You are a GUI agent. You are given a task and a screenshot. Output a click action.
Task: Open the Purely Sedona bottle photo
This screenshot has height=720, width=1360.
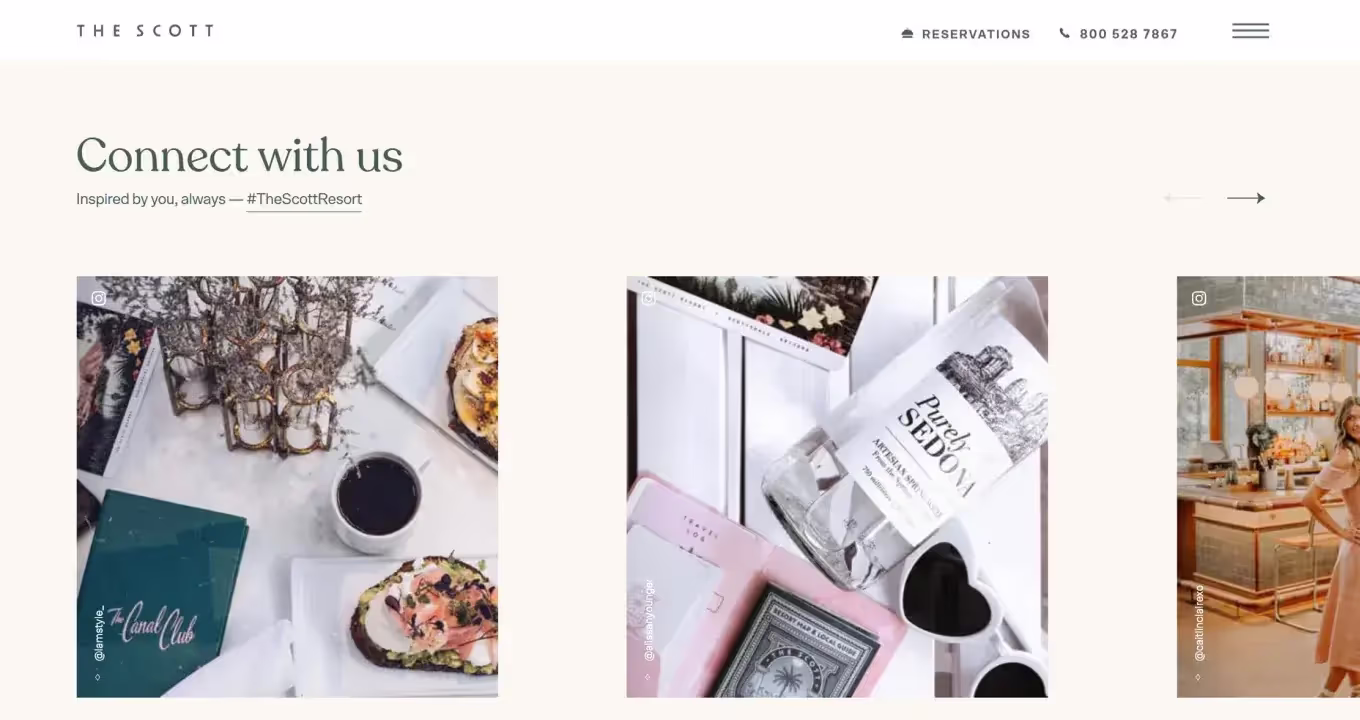[837, 487]
